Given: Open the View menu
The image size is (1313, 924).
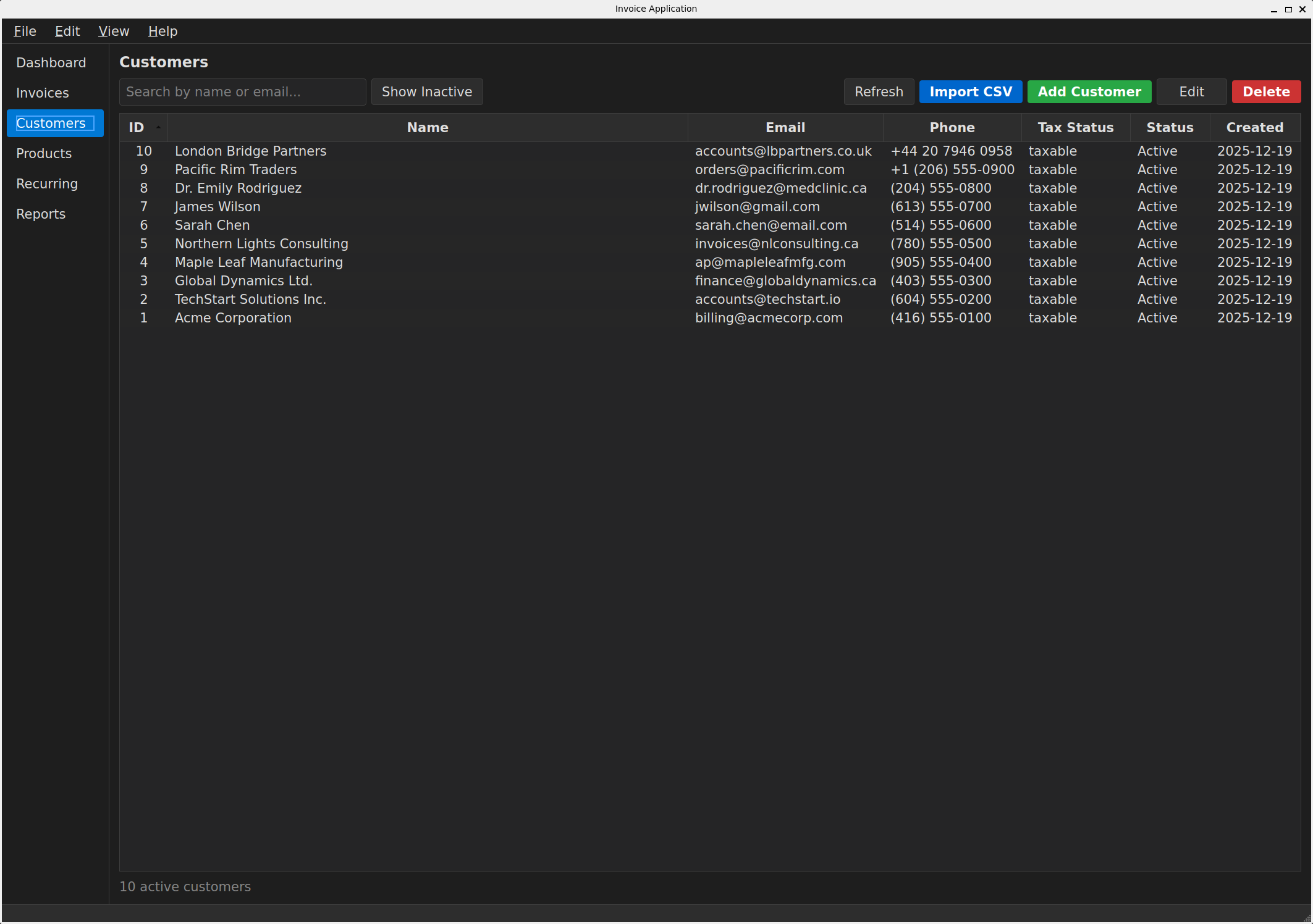Looking at the screenshot, I should point(114,31).
